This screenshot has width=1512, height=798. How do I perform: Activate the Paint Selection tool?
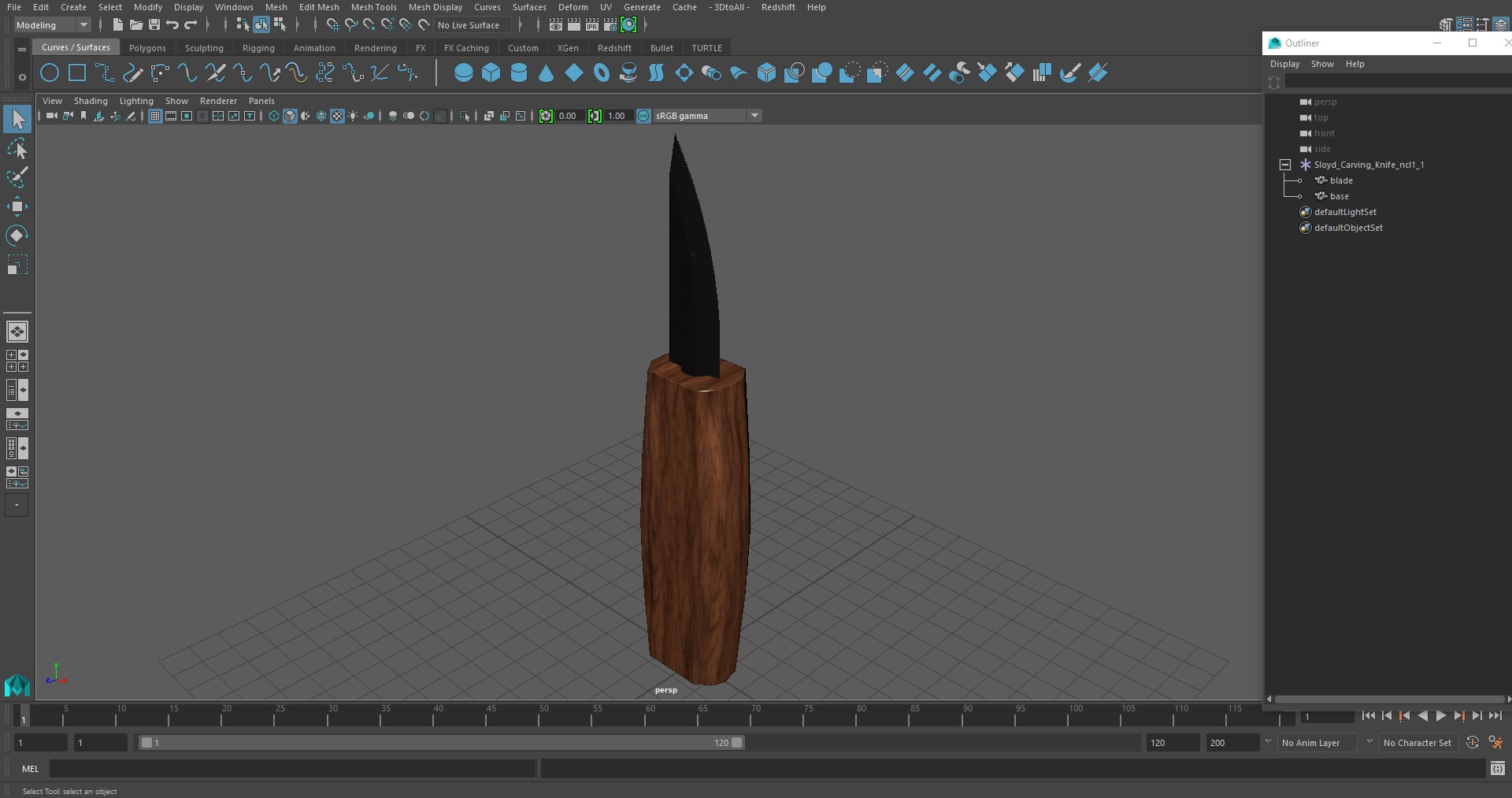(x=17, y=177)
